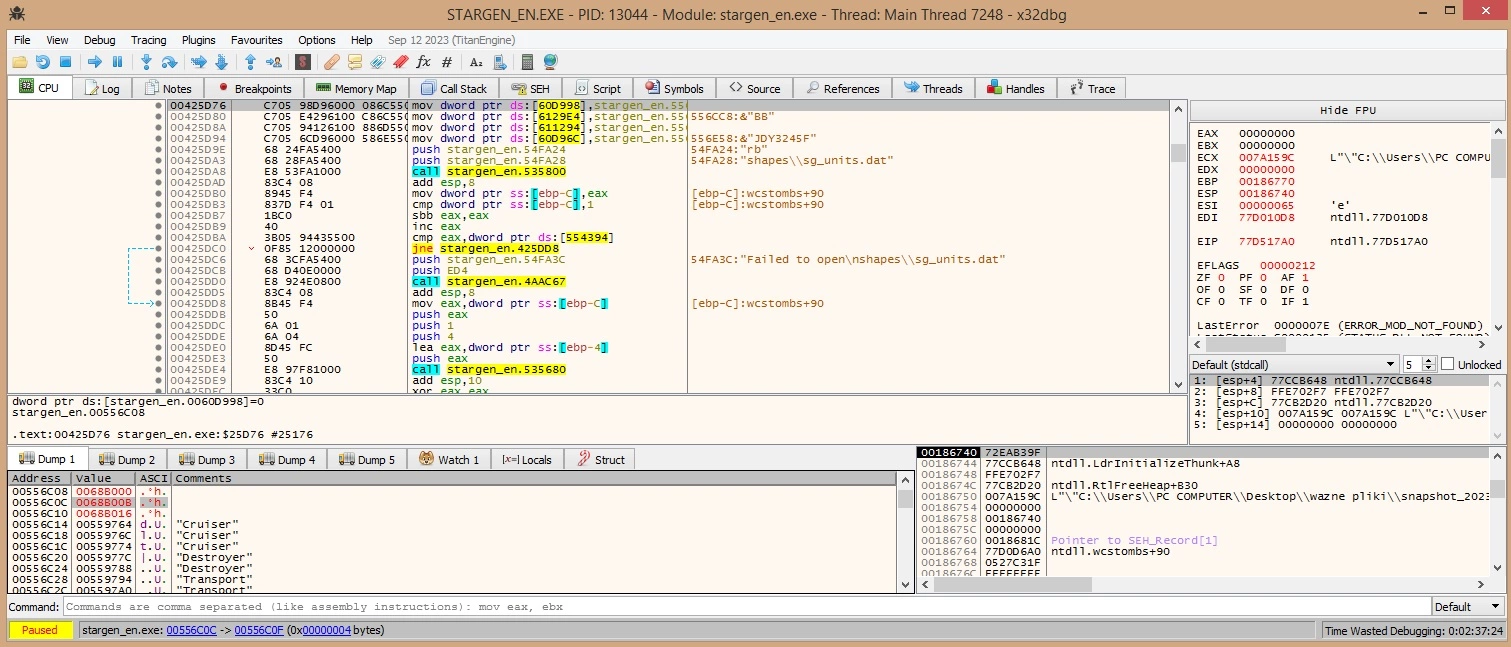Click the Hide FPU button
The image size is (1511, 647).
pyautogui.click(x=1347, y=110)
